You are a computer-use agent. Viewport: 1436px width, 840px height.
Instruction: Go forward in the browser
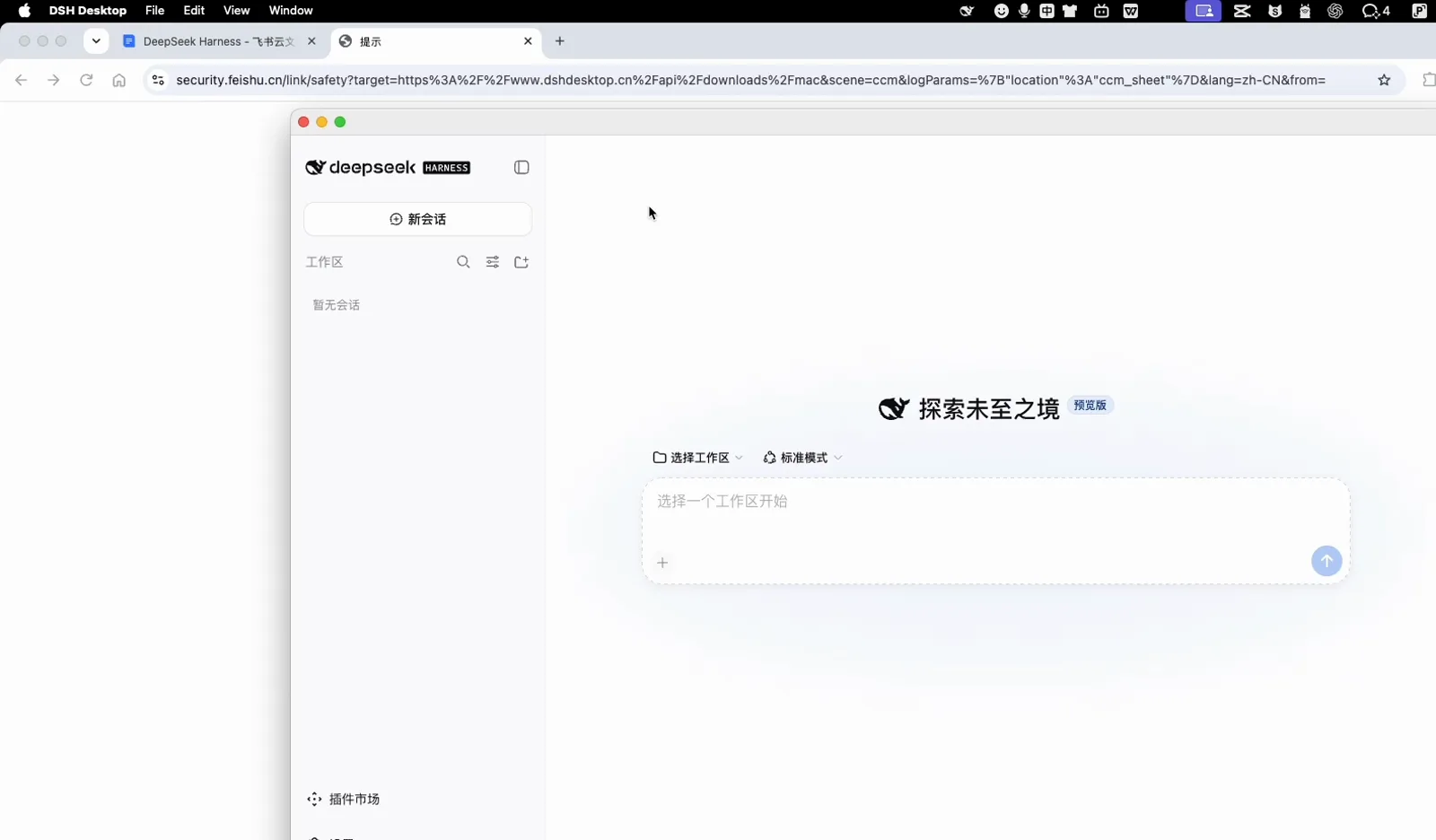pyautogui.click(x=54, y=80)
